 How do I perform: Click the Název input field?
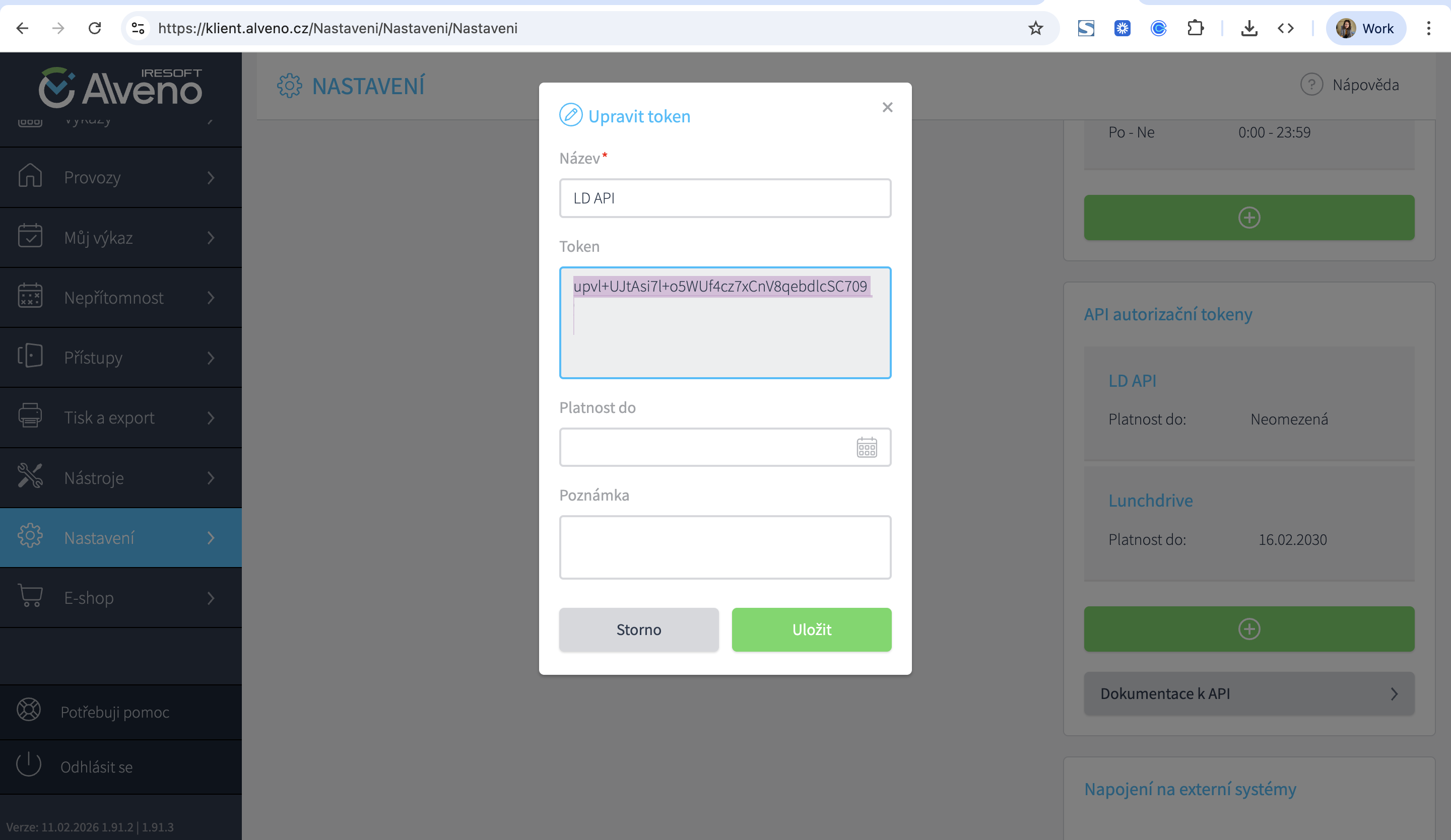724,198
